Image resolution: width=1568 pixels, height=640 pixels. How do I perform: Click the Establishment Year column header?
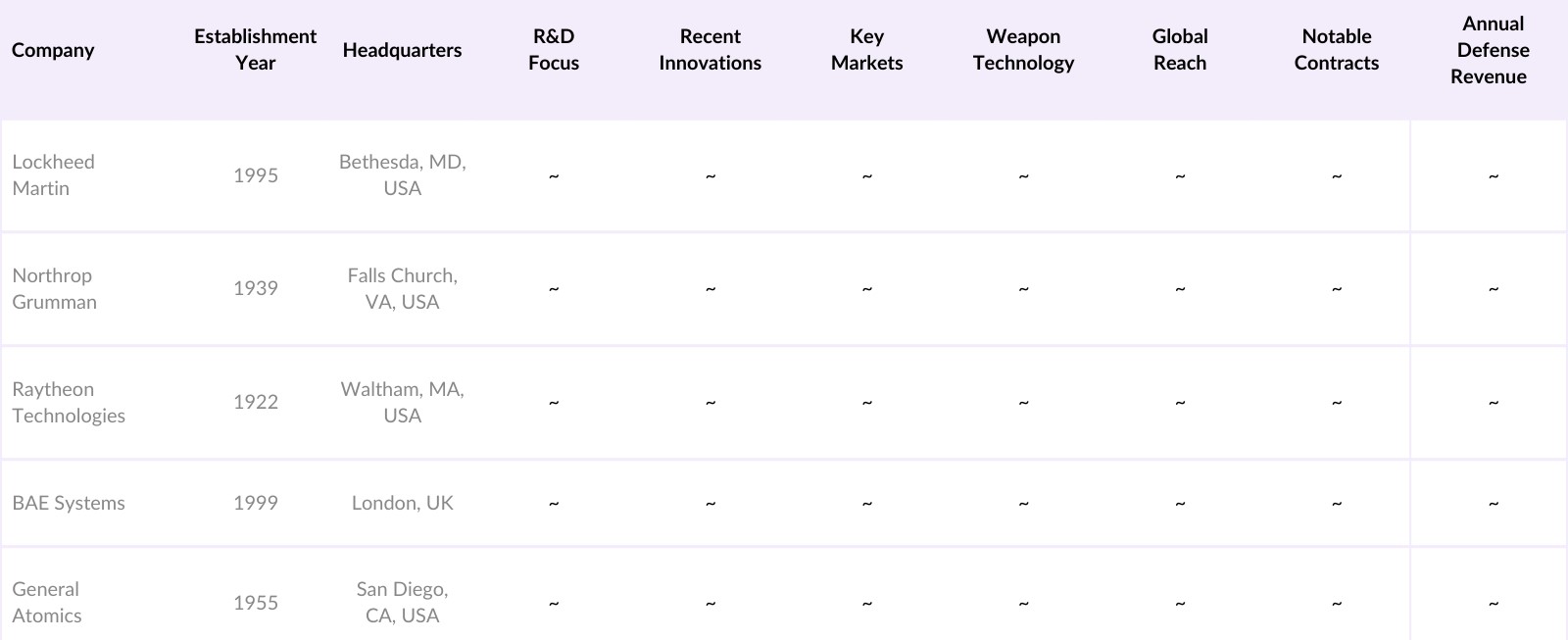click(255, 50)
